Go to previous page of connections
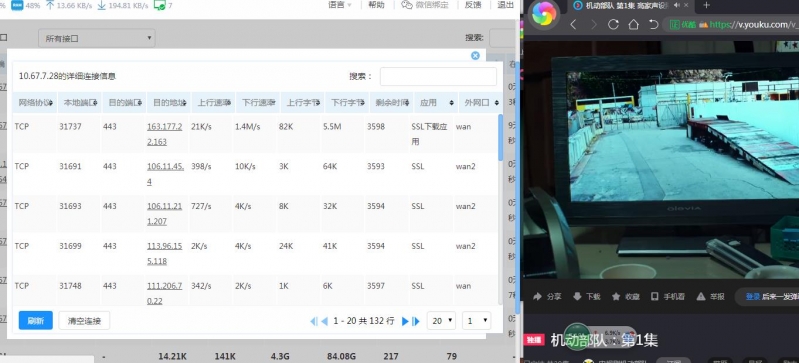799x363 pixels. coord(325,321)
